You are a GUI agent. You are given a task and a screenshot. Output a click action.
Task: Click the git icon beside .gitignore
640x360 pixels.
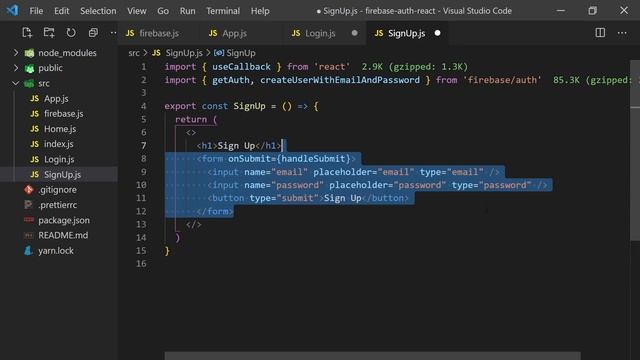pos(29,189)
